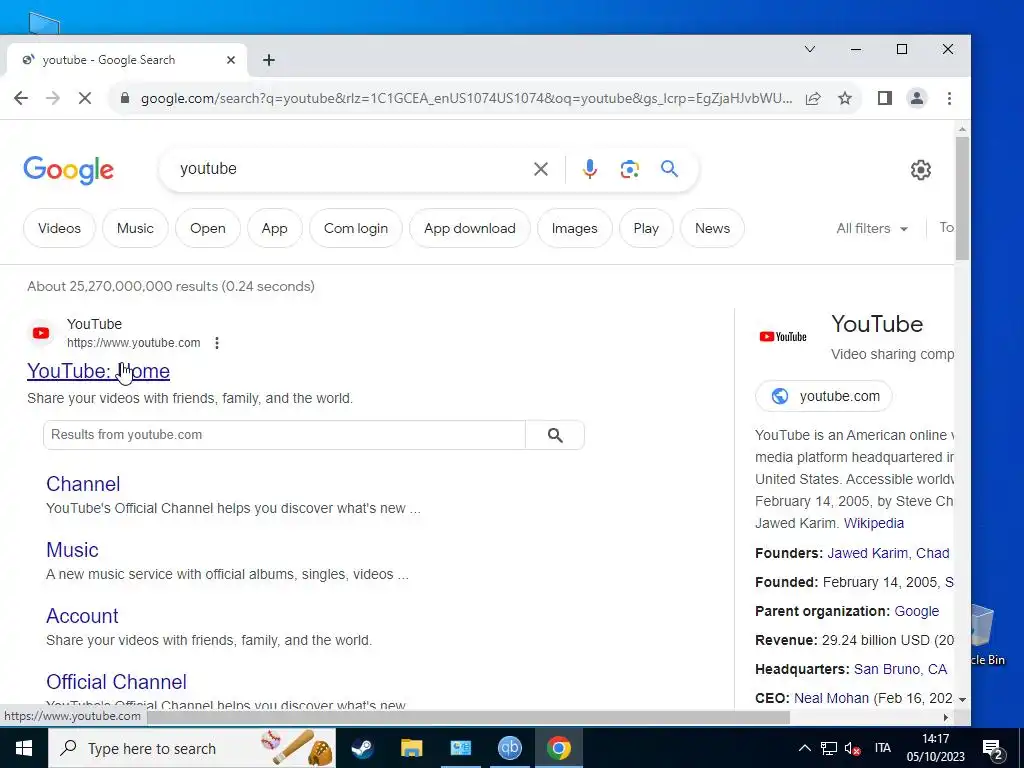The width and height of the screenshot is (1024, 768).
Task: Open YouTube: Home result link
Action: (99, 371)
